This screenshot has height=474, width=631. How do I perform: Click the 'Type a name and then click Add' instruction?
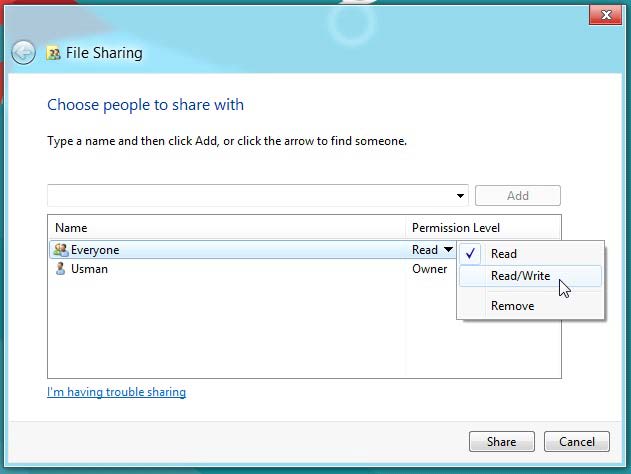tap(227, 141)
